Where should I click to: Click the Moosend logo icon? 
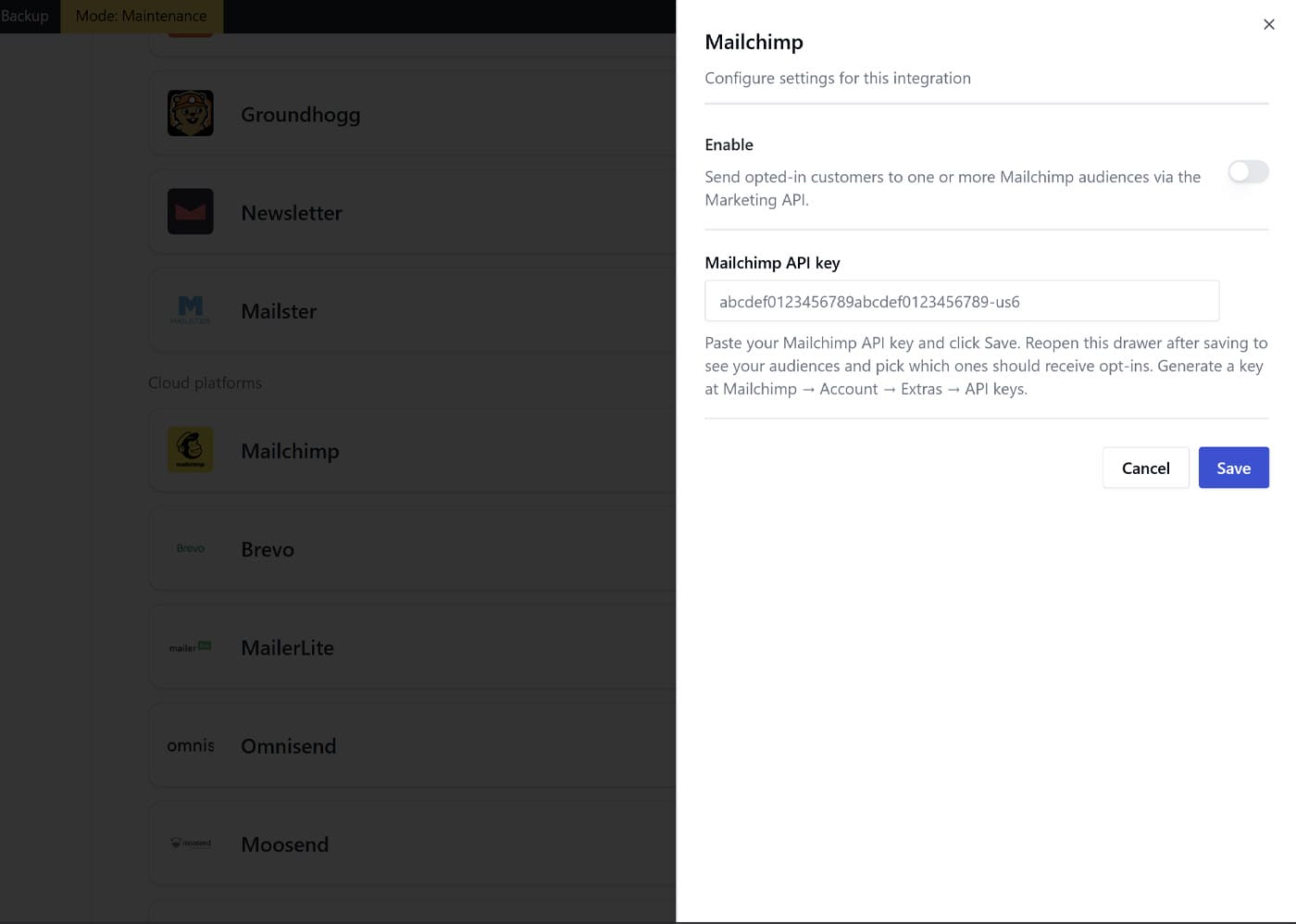(190, 843)
